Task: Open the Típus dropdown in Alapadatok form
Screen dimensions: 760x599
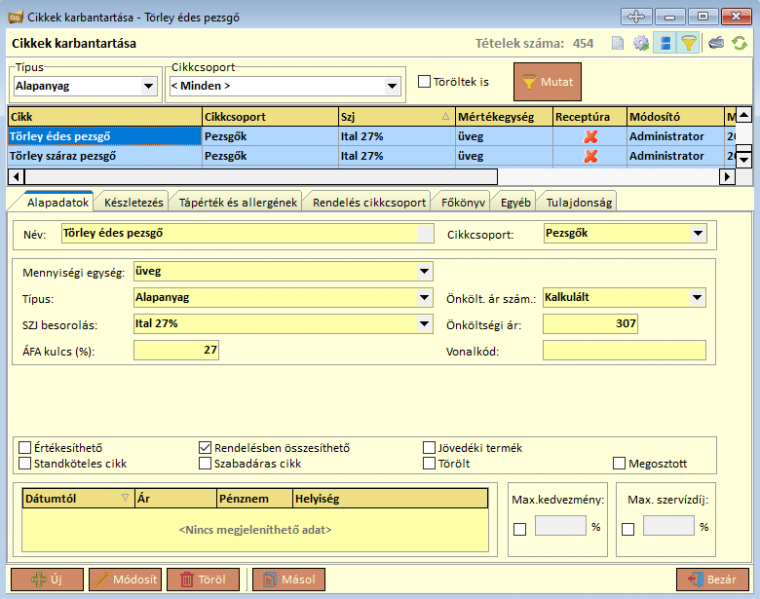Action: click(x=424, y=297)
